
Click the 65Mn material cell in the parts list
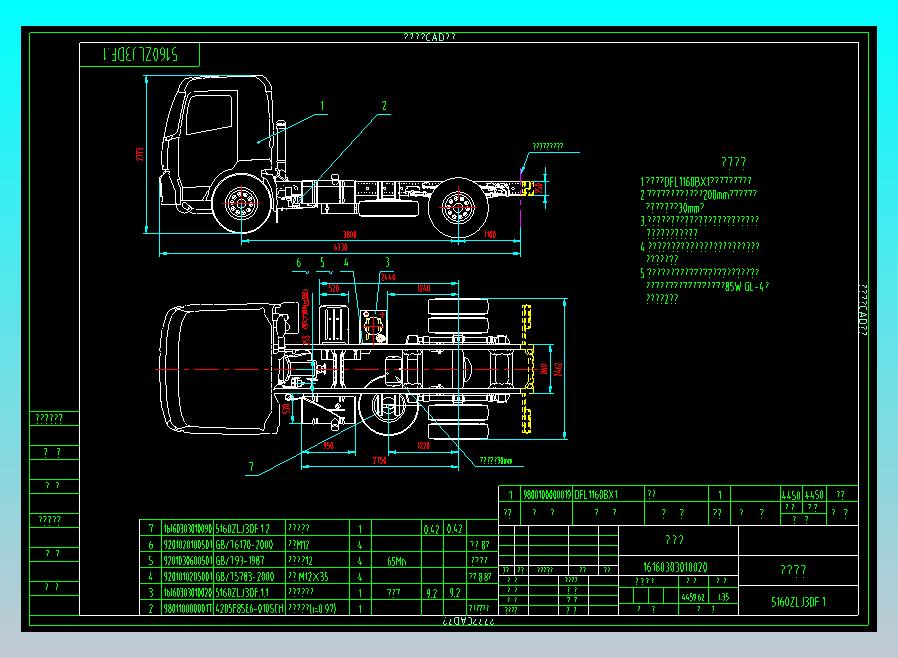[395, 561]
